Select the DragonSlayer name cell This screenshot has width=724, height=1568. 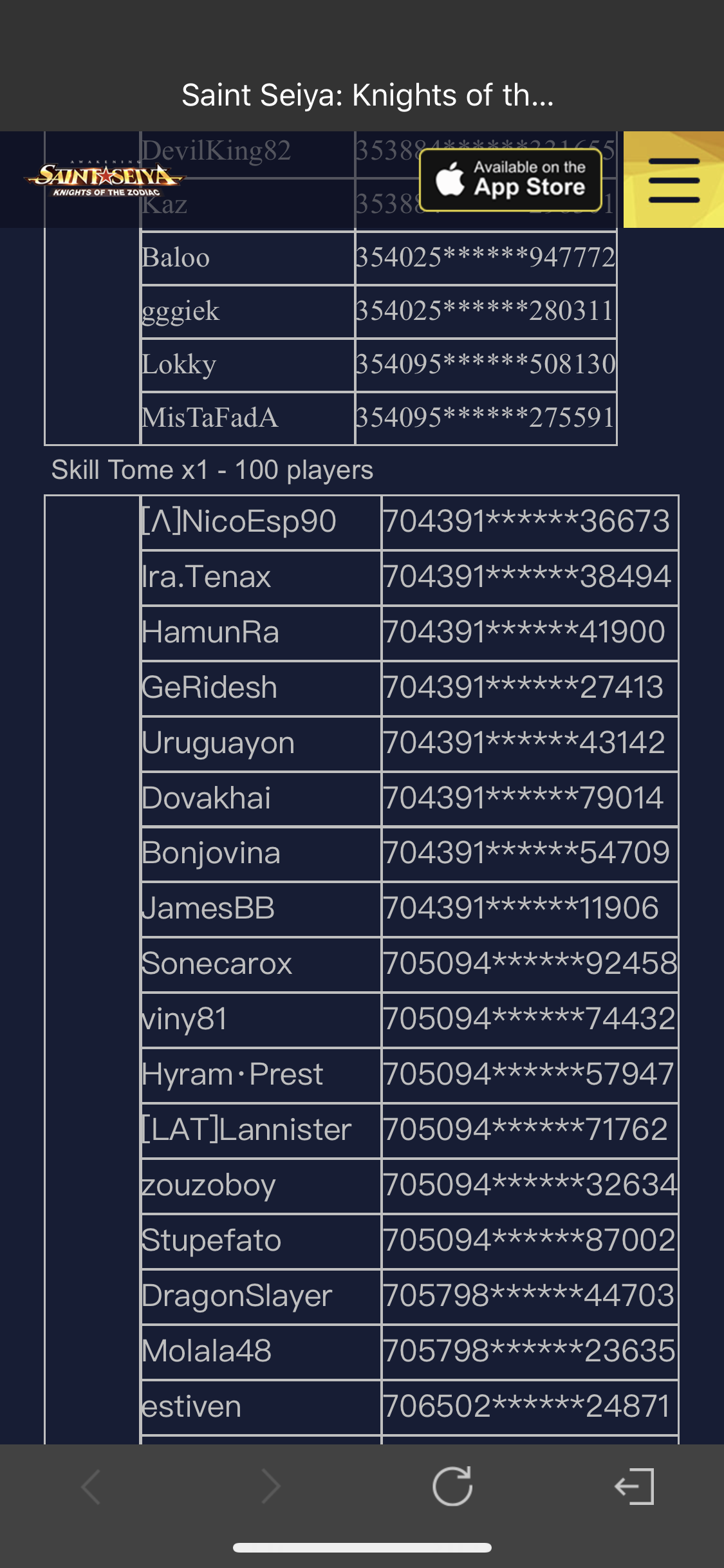261,1296
